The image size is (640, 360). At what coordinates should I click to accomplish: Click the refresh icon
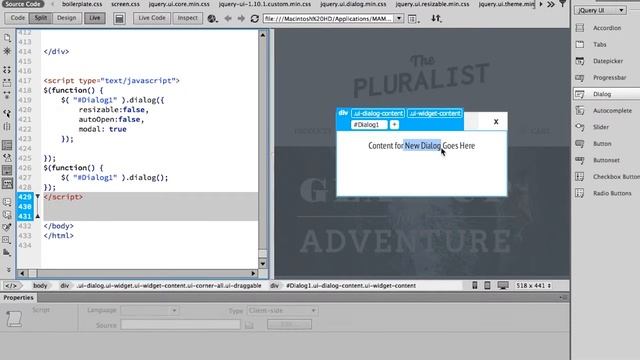255,18
